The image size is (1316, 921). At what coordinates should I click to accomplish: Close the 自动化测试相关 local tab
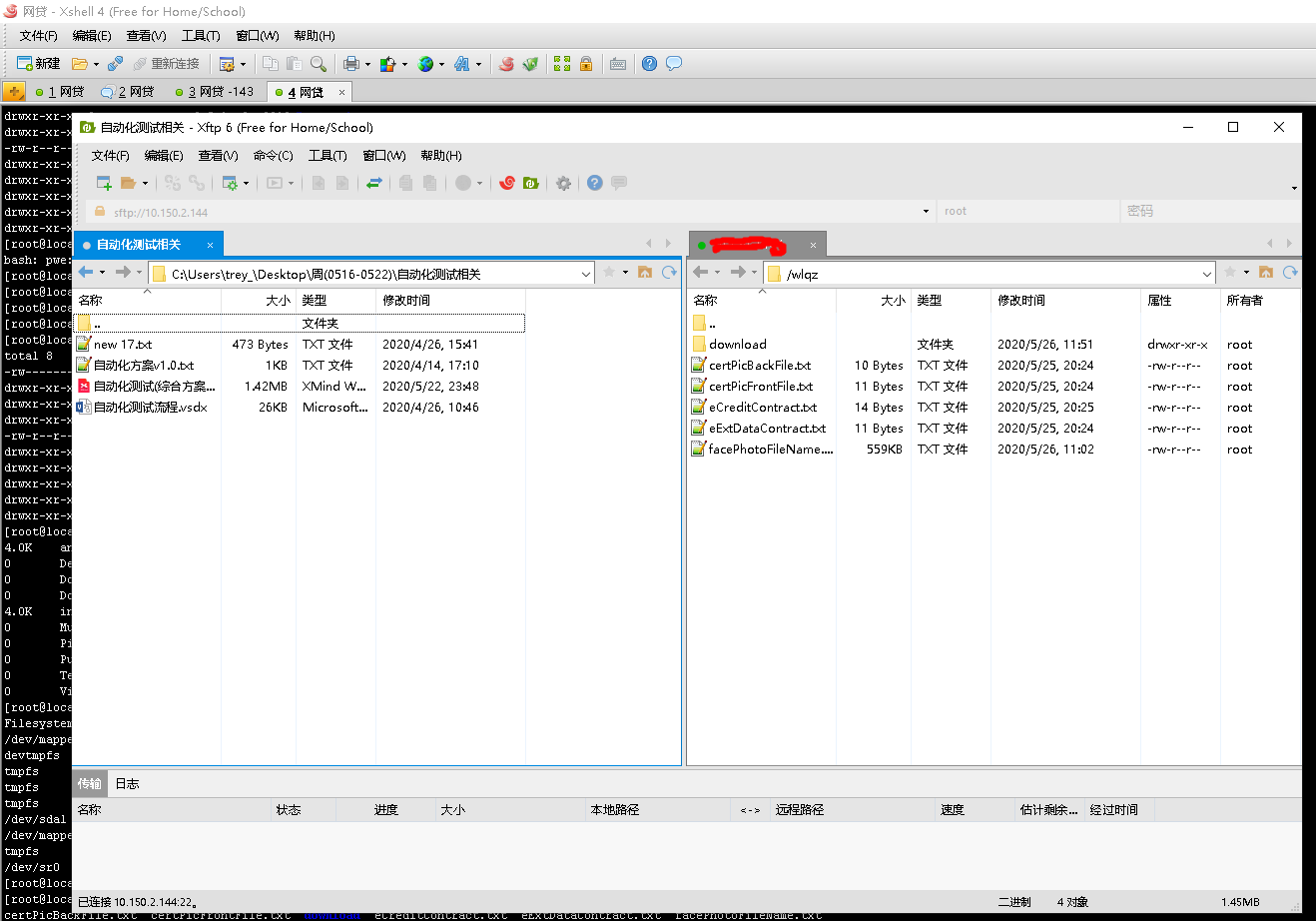coord(210,245)
